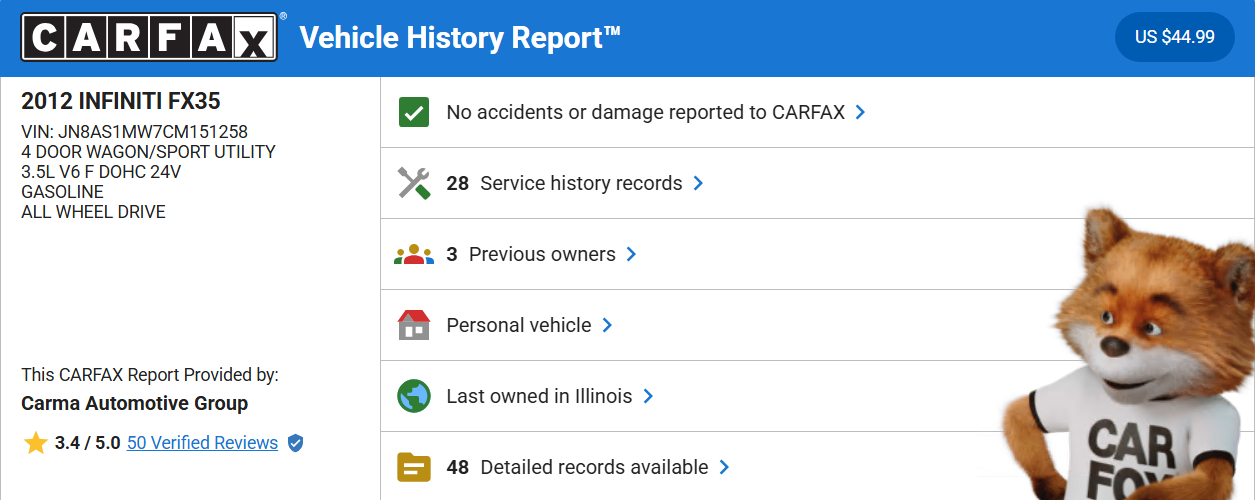The height and width of the screenshot is (500, 1256).
Task: Click the folder detailed records icon
Action: [413, 467]
